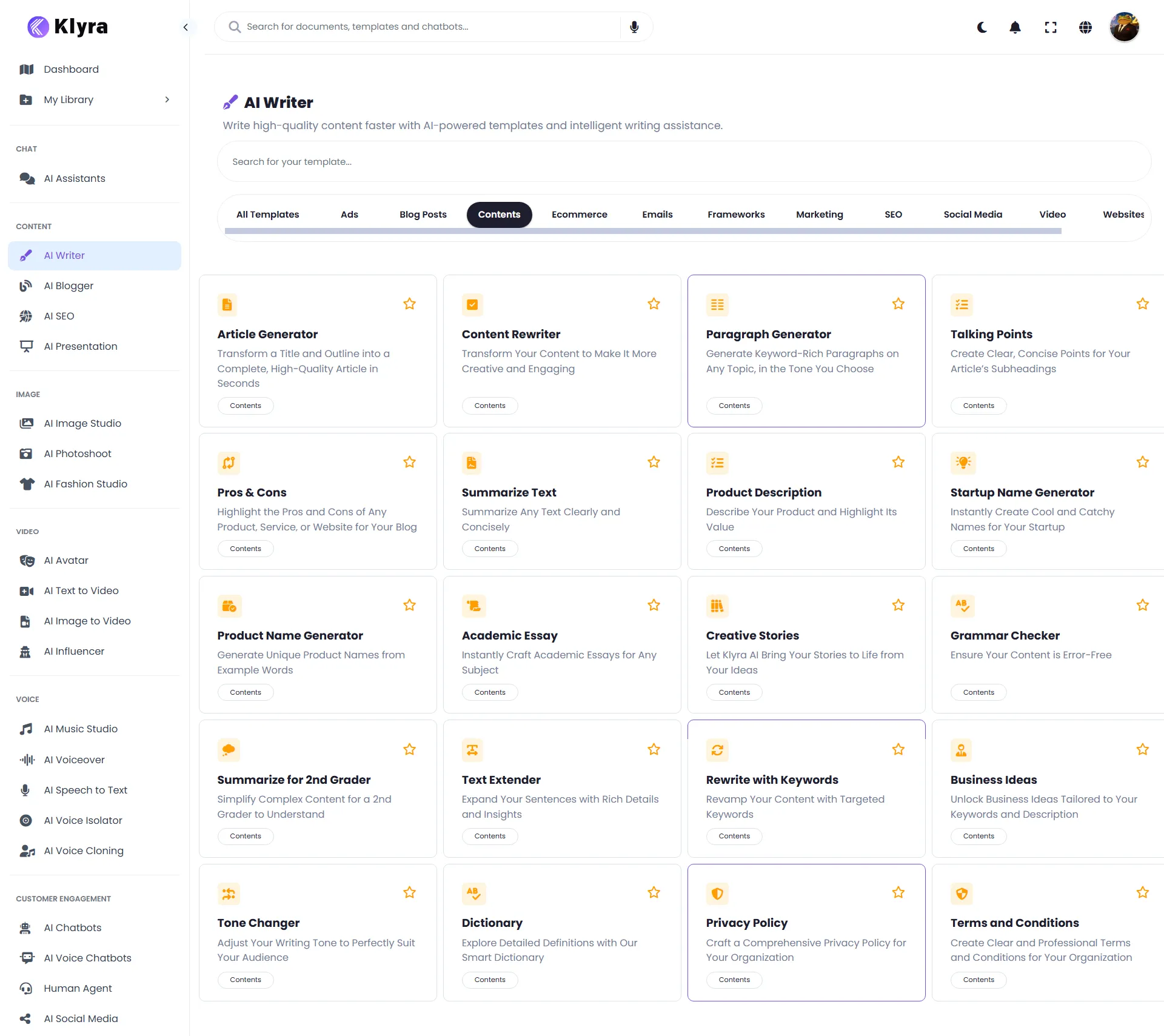This screenshot has height=1036, width=1164.
Task: Open AI Fashion Studio
Action: click(95, 484)
